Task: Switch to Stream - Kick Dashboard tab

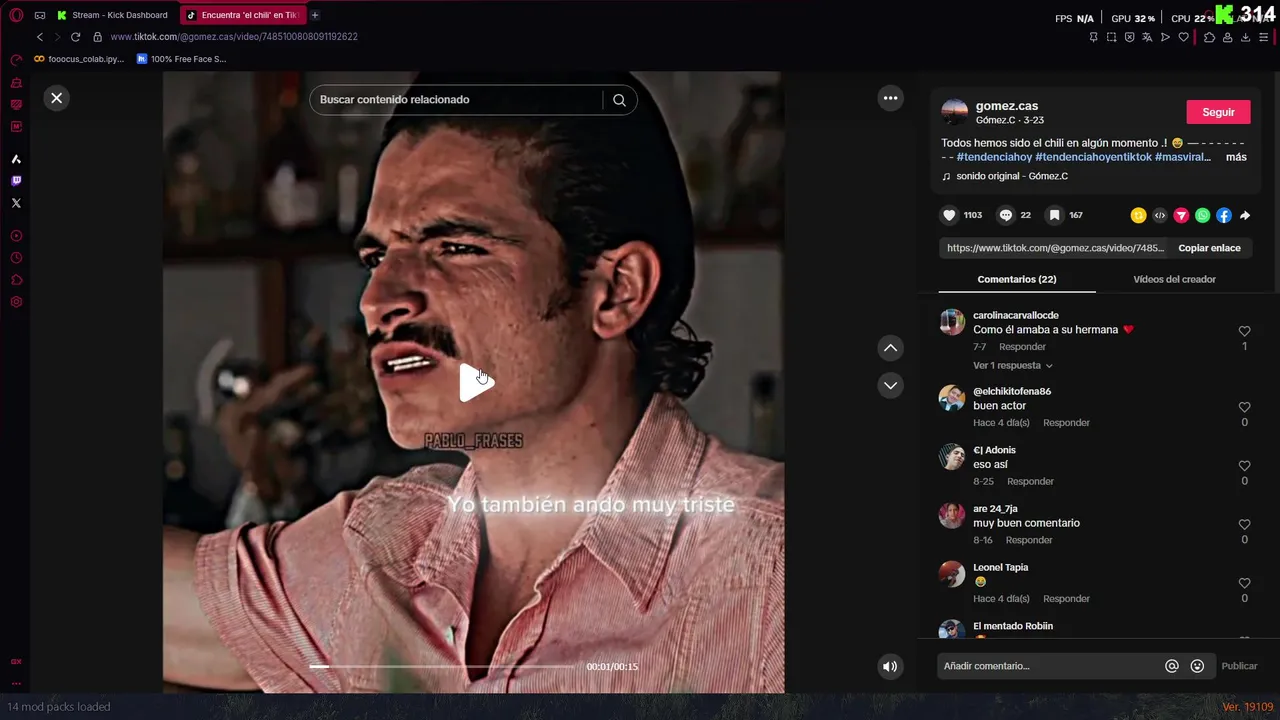Action: [x=113, y=15]
